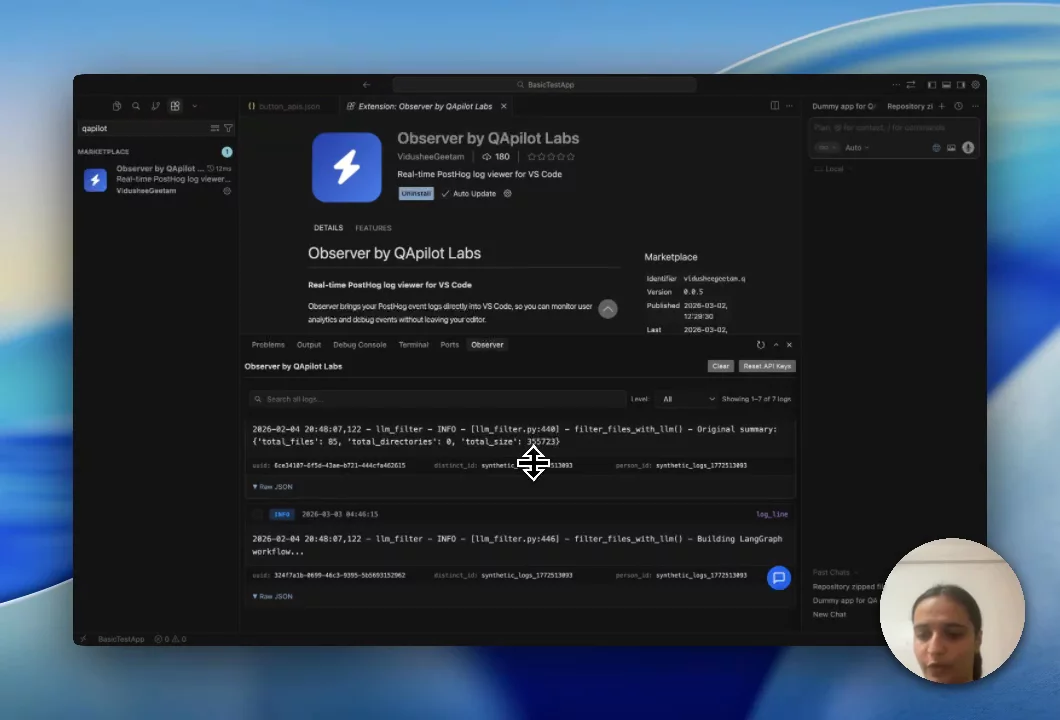
Task: Open the FEATURES tab of extension
Action: coord(373,228)
